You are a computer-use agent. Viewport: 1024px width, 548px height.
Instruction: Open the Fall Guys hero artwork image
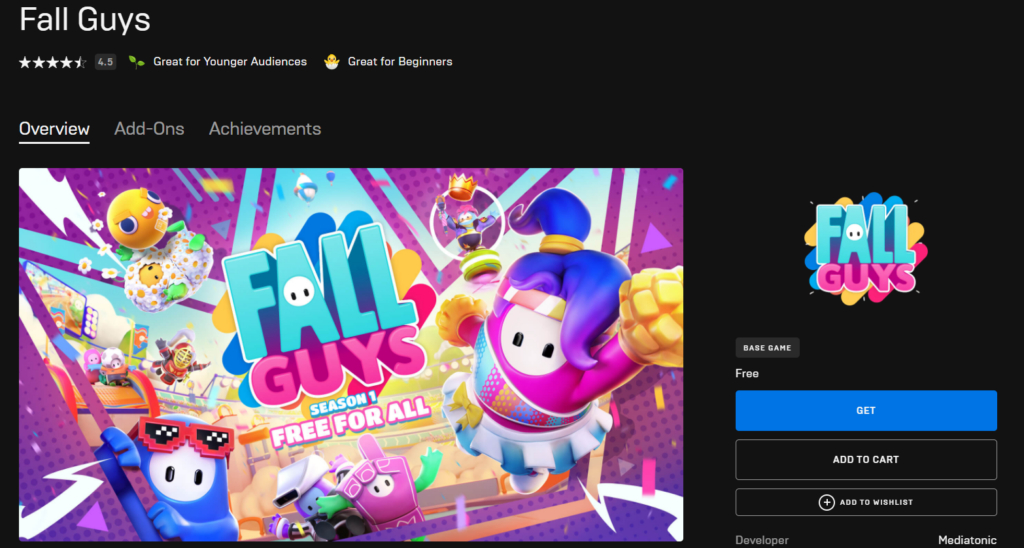pos(351,355)
